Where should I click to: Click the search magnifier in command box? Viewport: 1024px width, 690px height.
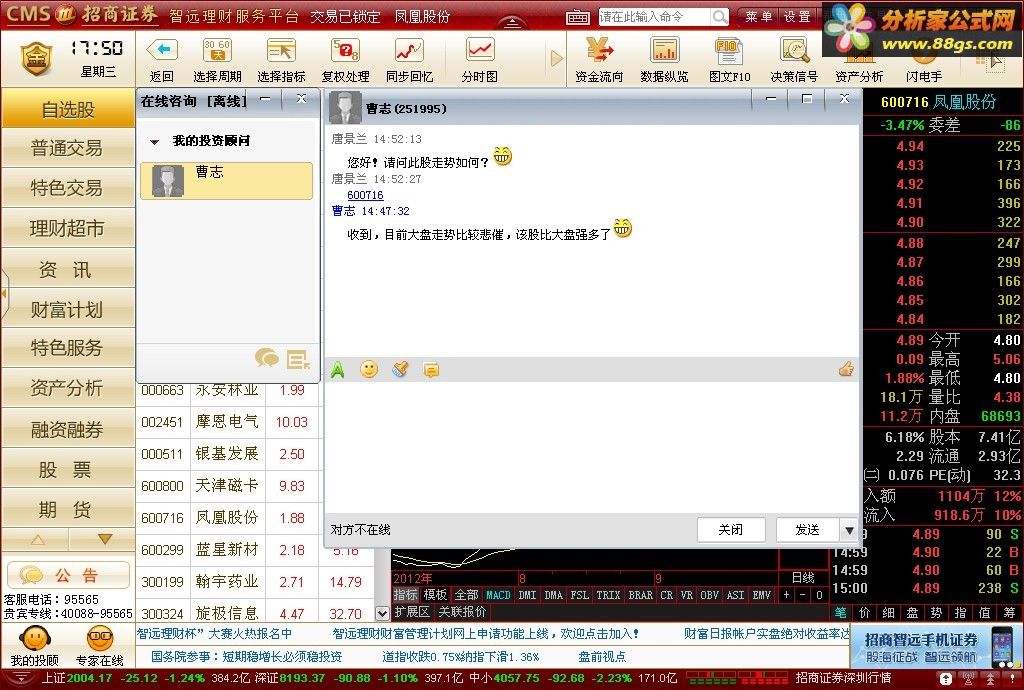(720, 16)
